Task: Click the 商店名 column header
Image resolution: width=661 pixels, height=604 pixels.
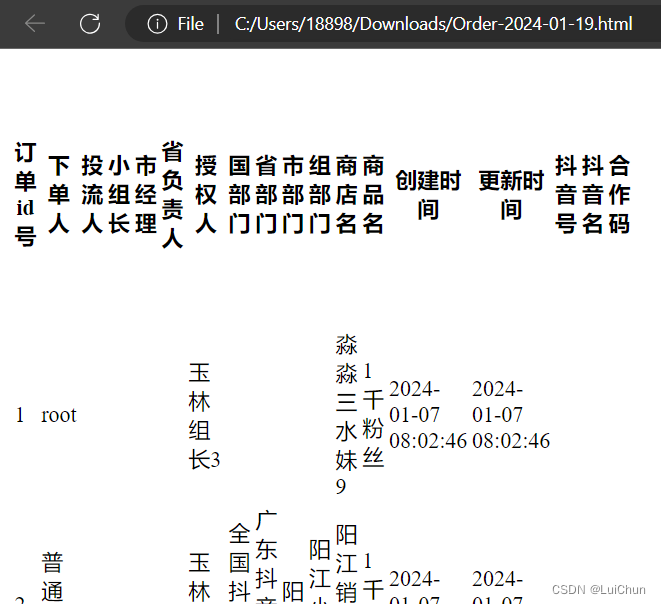Action: tap(346, 194)
